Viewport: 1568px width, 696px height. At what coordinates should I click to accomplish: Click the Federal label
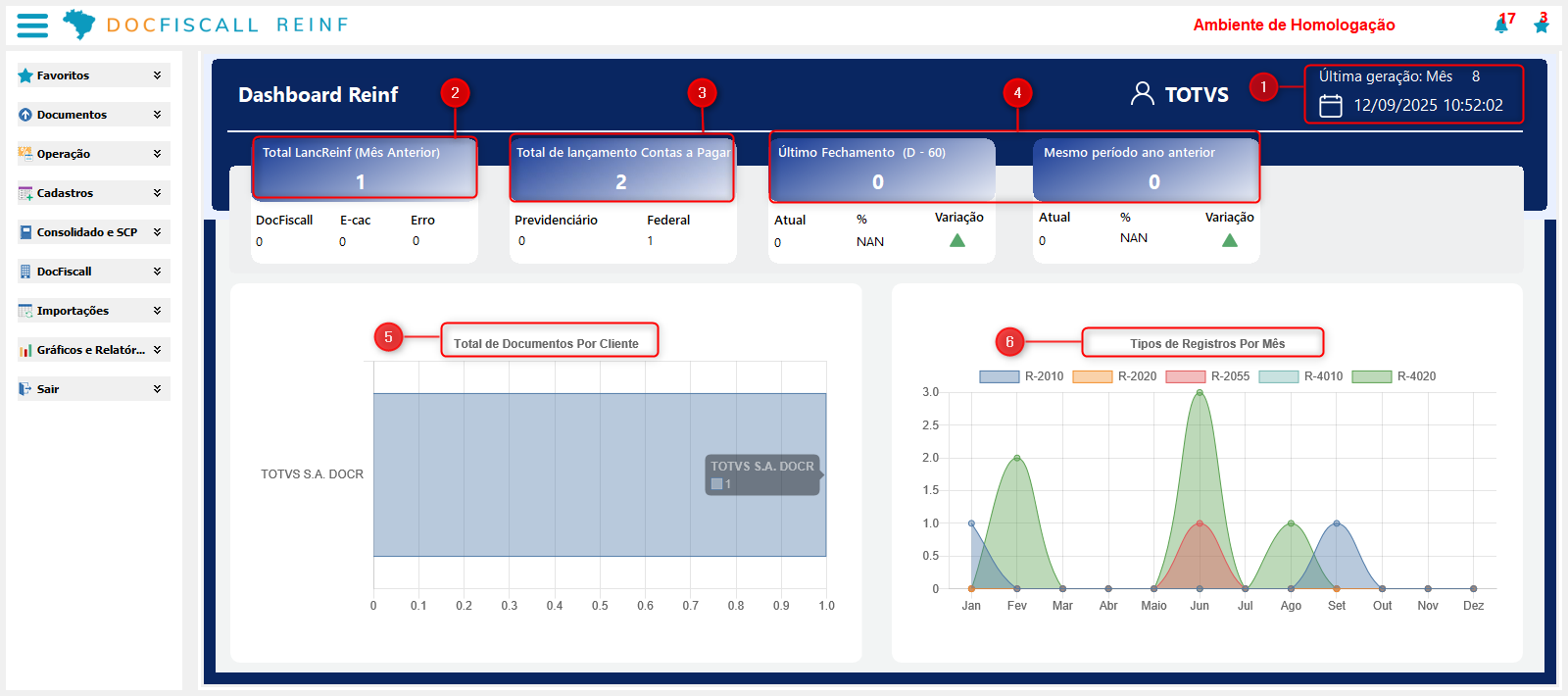(x=668, y=221)
